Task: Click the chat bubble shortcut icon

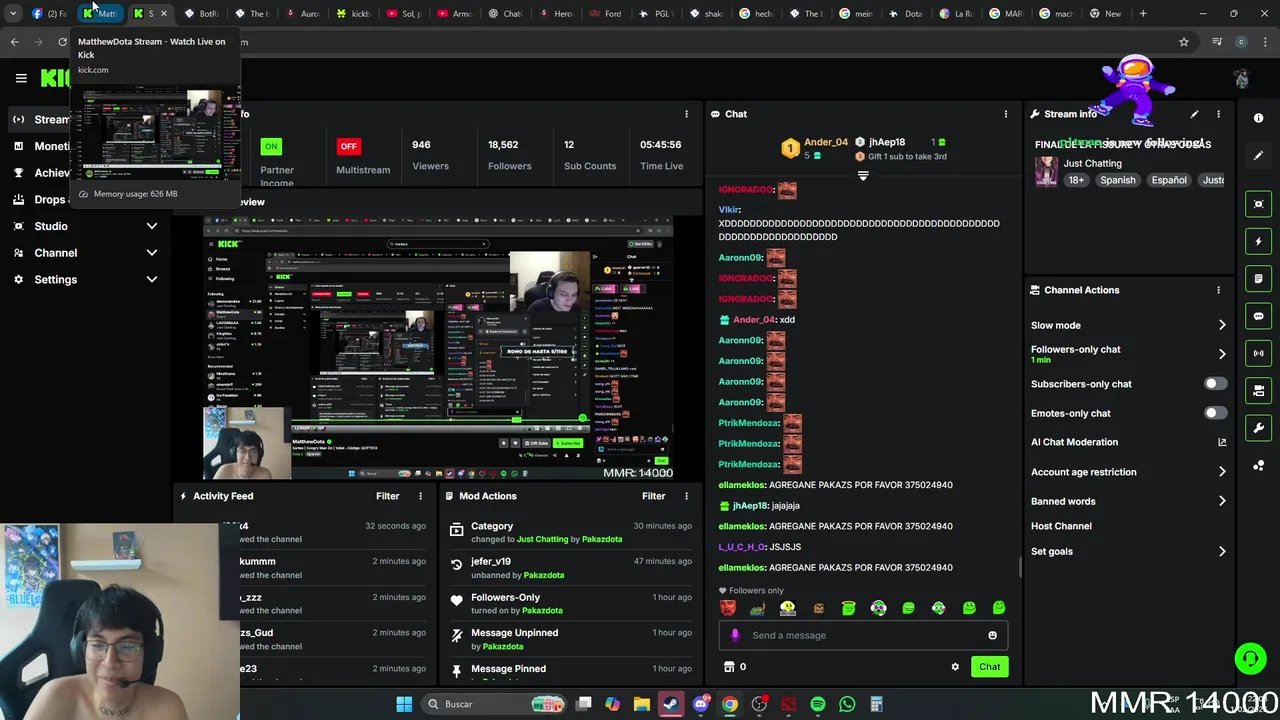Action: [x=1258, y=316]
